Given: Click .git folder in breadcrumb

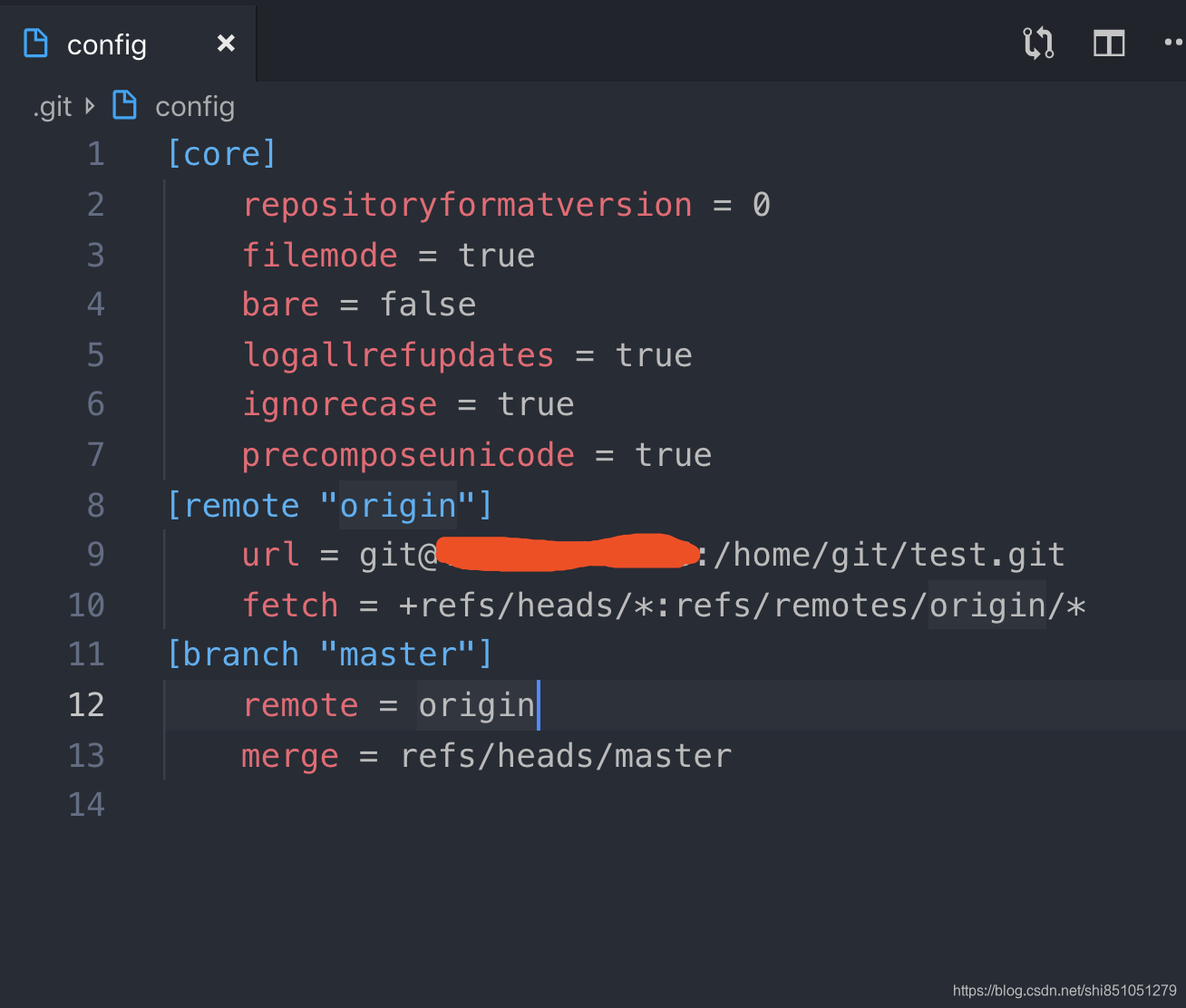Looking at the screenshot, I should [x=53, y=107].
